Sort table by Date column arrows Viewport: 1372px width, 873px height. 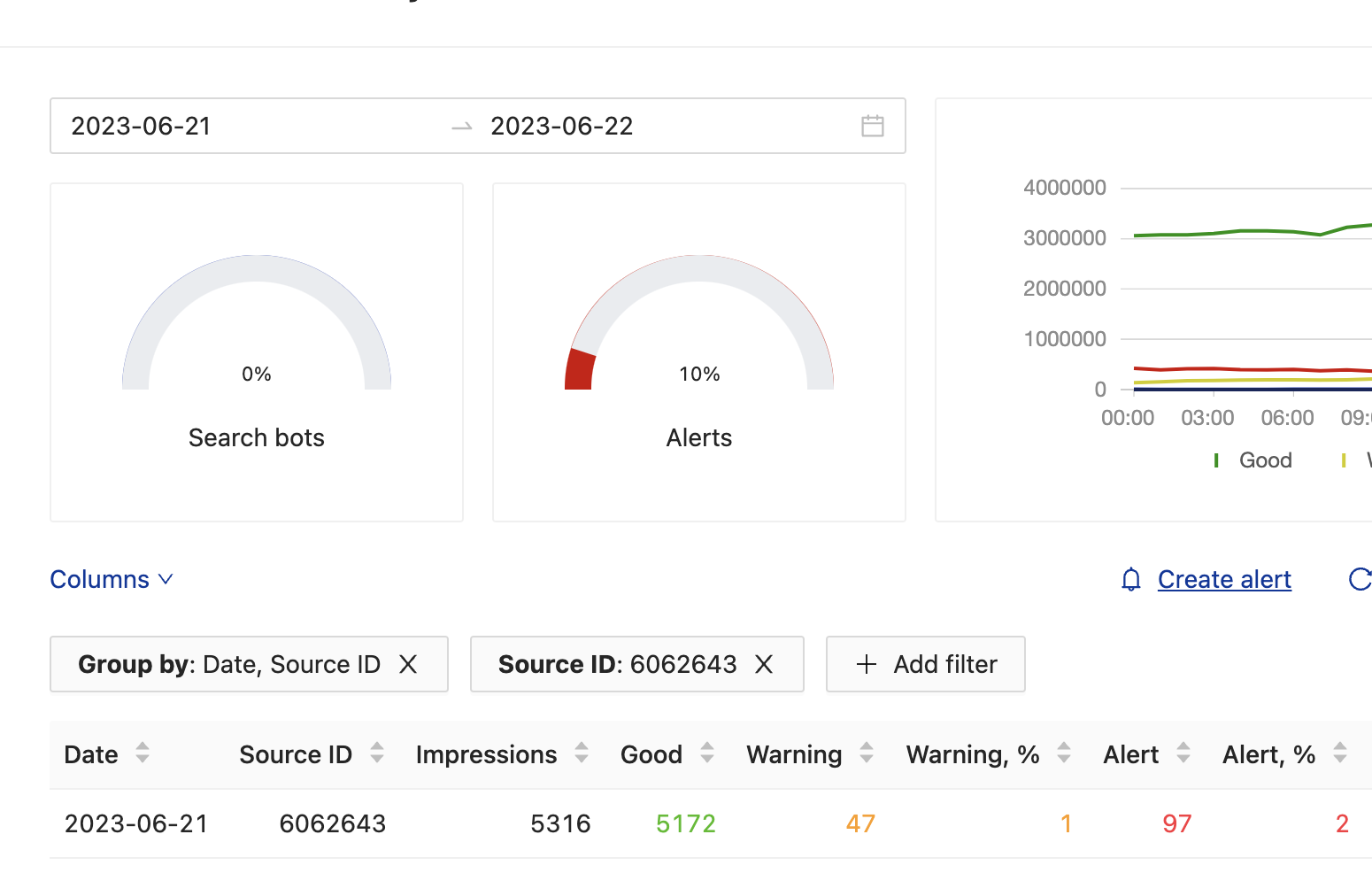click(x=143, y=753)
